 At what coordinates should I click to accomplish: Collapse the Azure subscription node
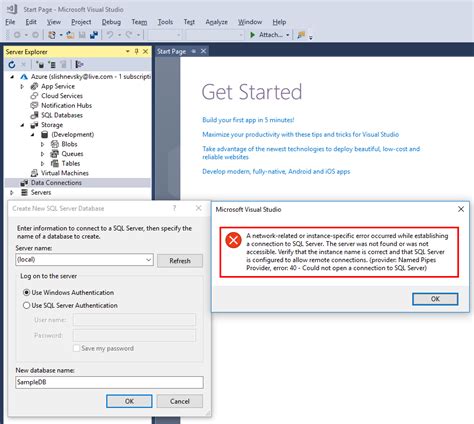point(12,77)
